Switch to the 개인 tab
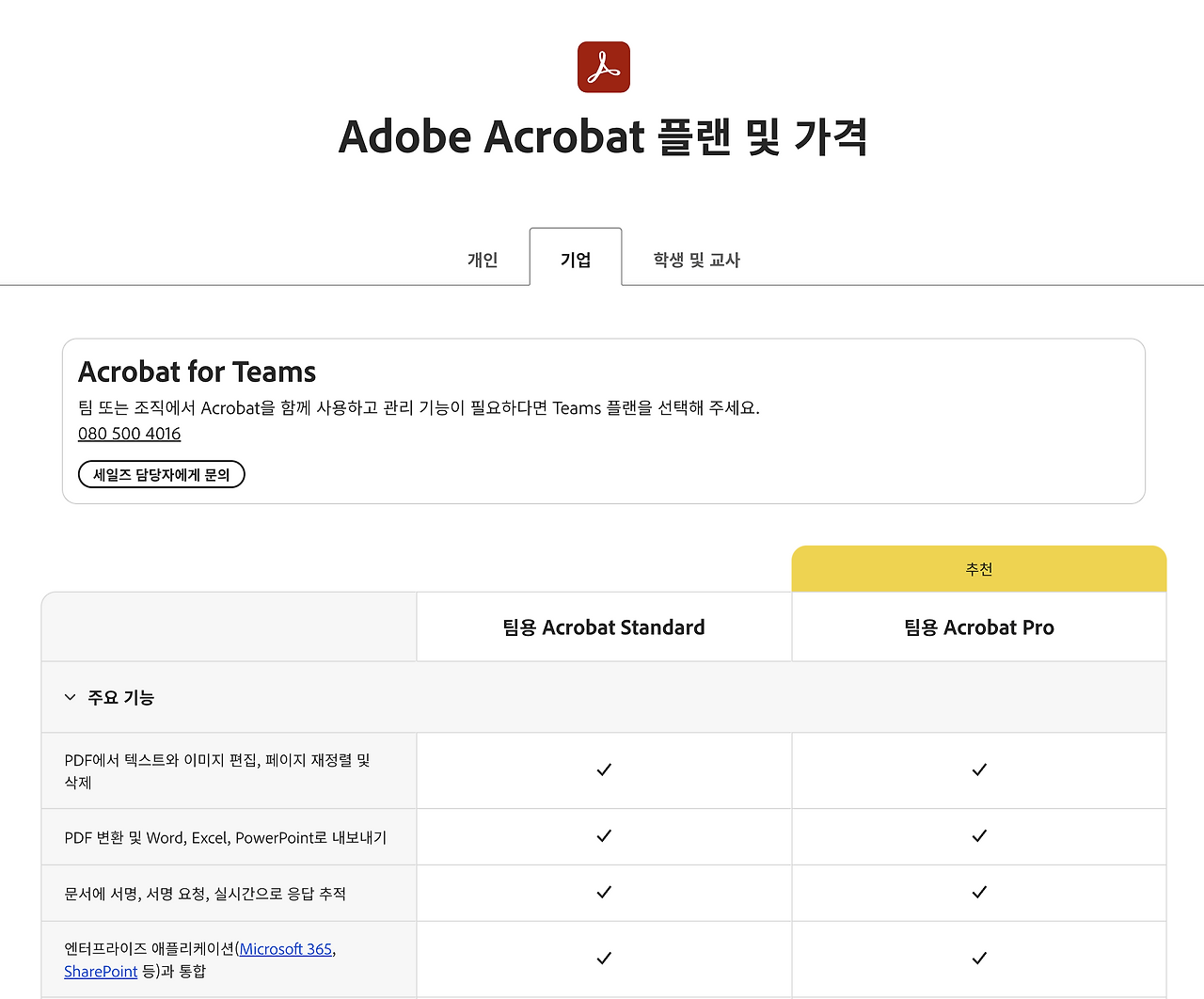The height and width of the screenshot is (999, 1204). pos(483,260)
